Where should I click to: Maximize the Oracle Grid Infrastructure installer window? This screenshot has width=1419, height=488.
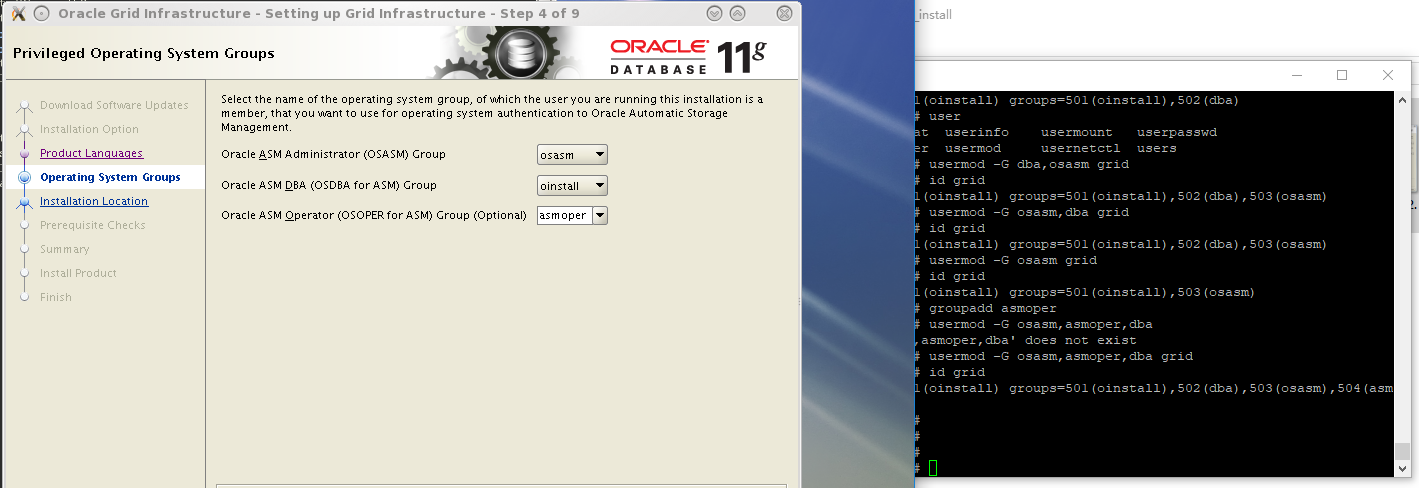737,13
